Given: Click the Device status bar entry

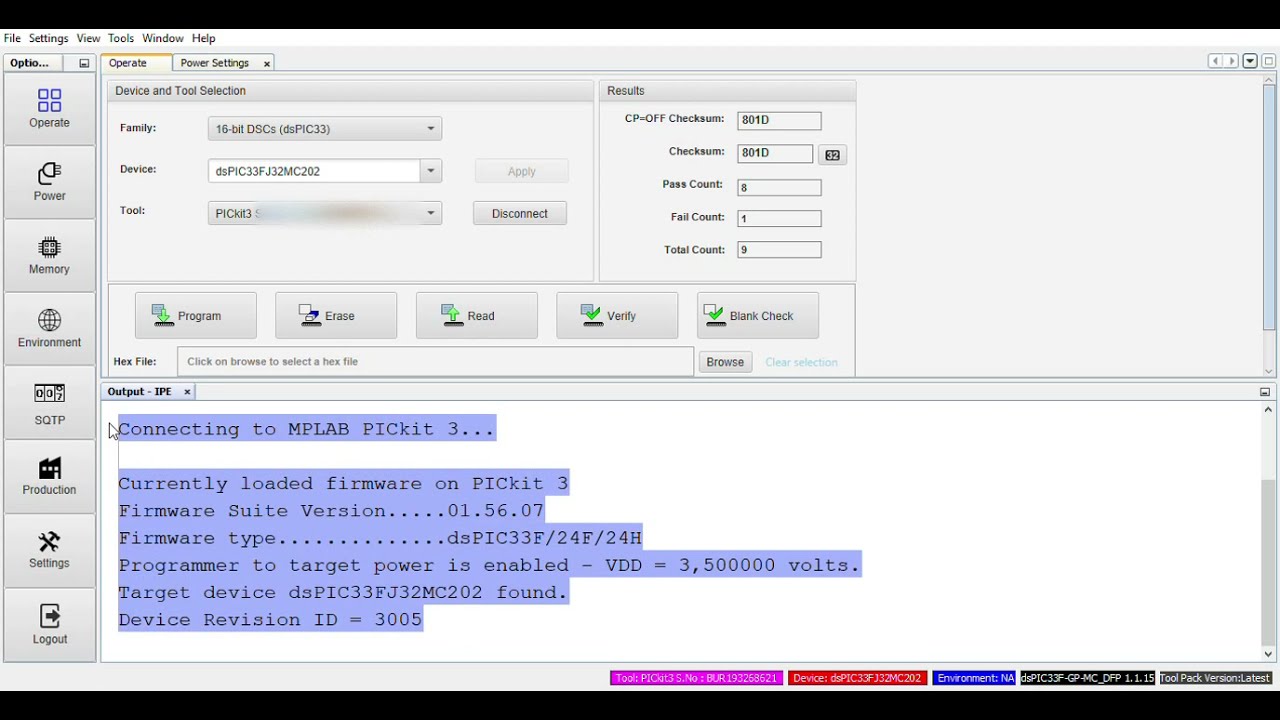Looking at the screenshot, I should point(857,678).
